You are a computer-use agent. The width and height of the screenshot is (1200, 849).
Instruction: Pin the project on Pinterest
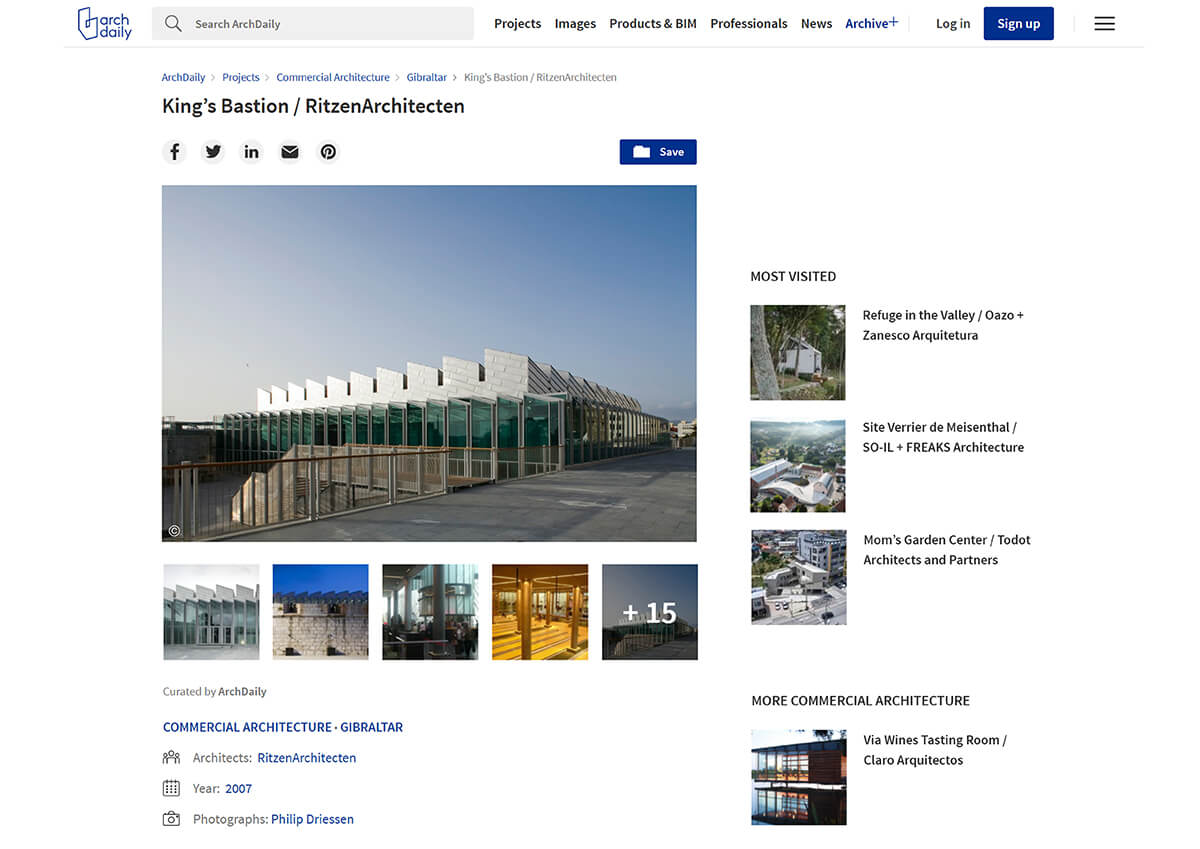click(328, 152)
